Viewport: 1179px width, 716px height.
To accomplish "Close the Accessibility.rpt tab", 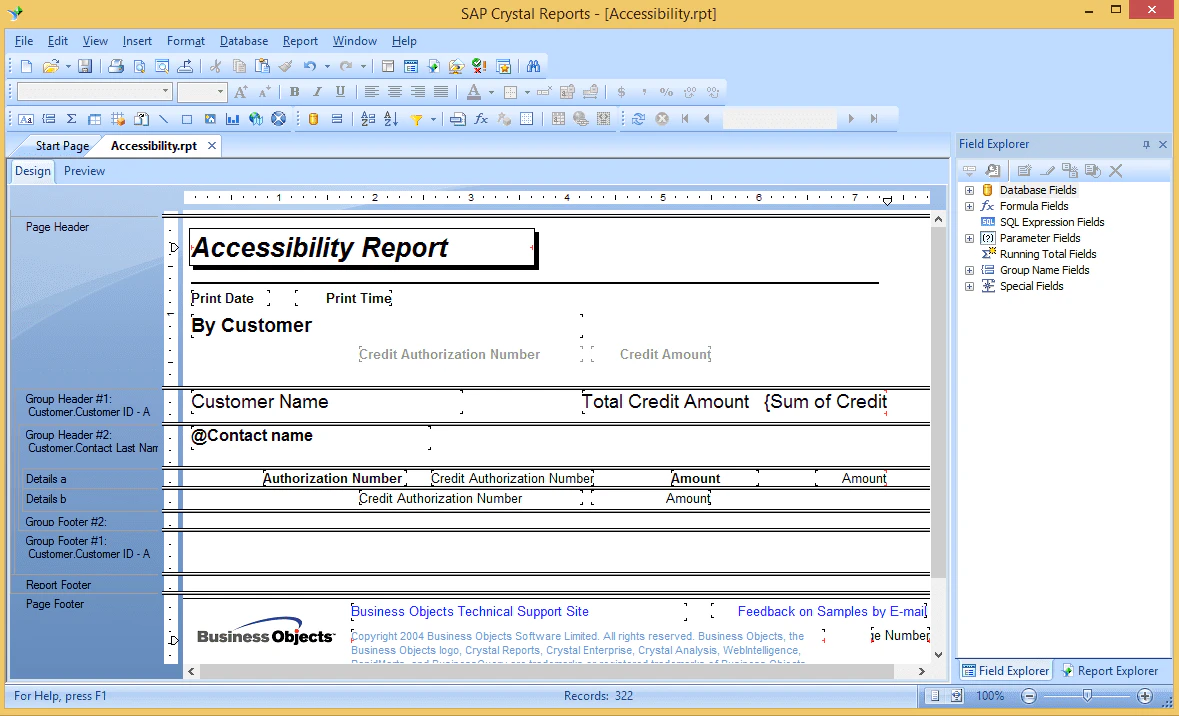I will [x=212, y=146].
